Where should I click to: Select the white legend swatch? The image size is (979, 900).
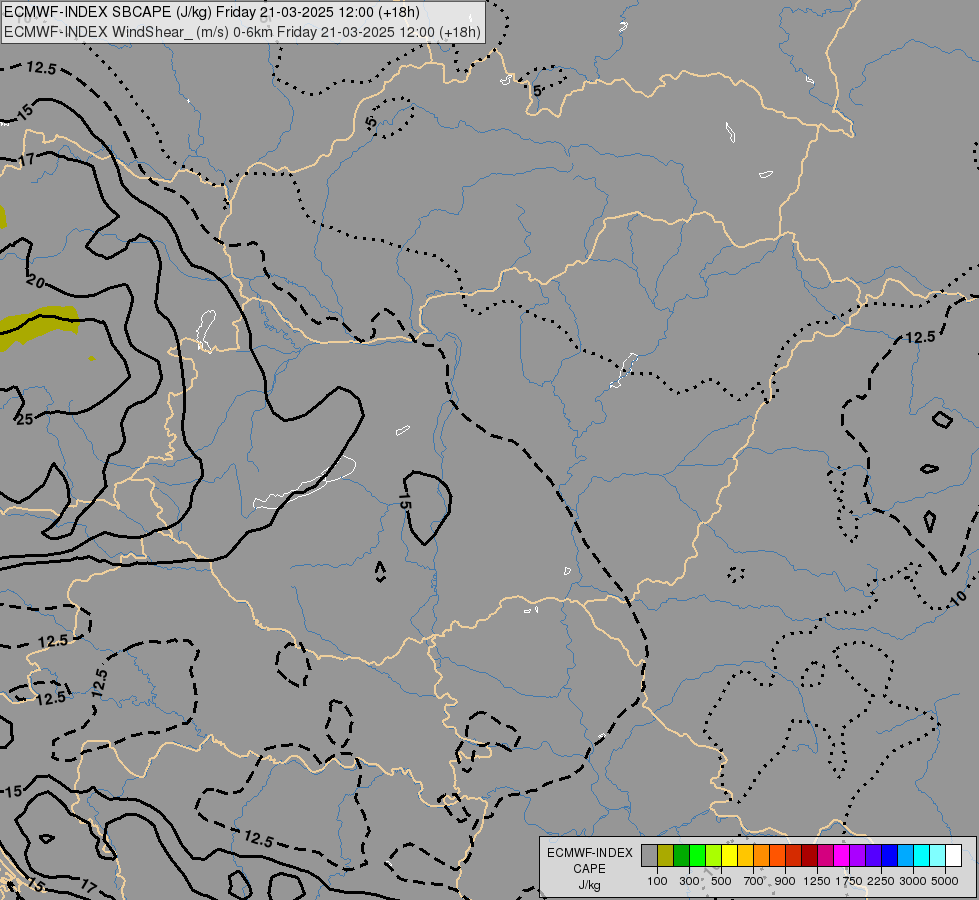[953, 856]
